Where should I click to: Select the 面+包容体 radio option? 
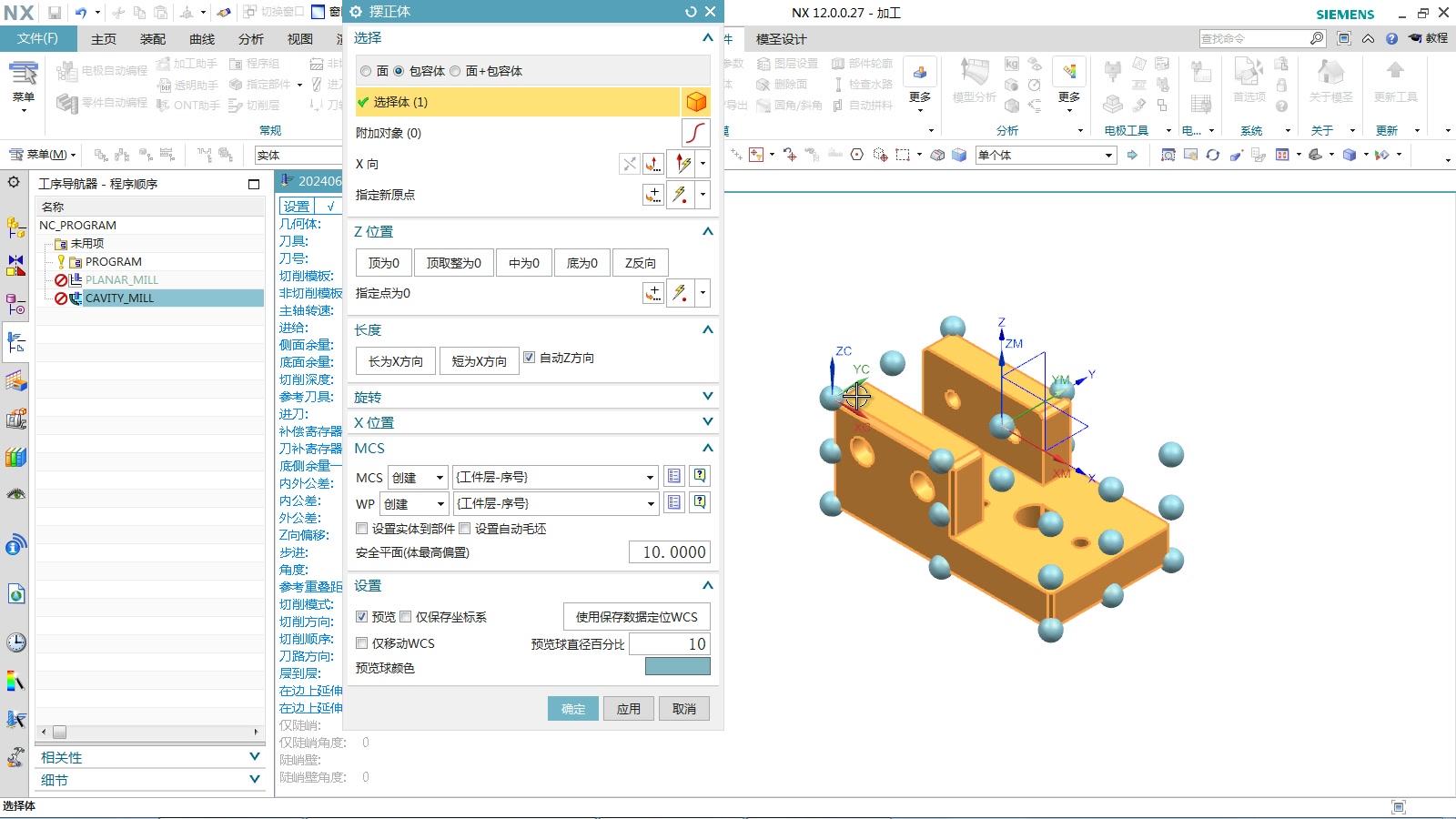[x=455, y=71]
